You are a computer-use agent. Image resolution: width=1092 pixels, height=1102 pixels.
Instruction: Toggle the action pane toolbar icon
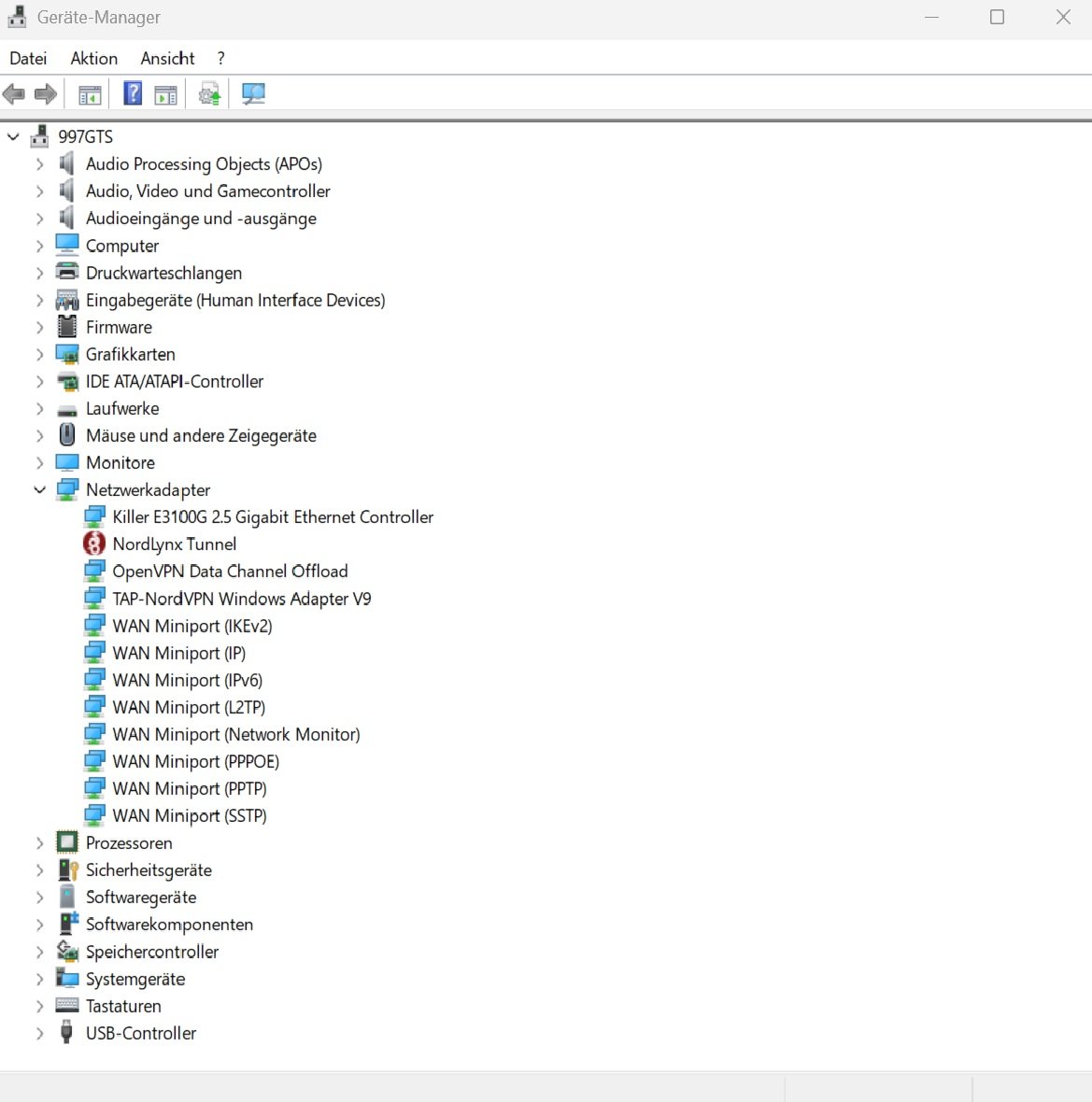pyautogui.click(x=166, y=94)
